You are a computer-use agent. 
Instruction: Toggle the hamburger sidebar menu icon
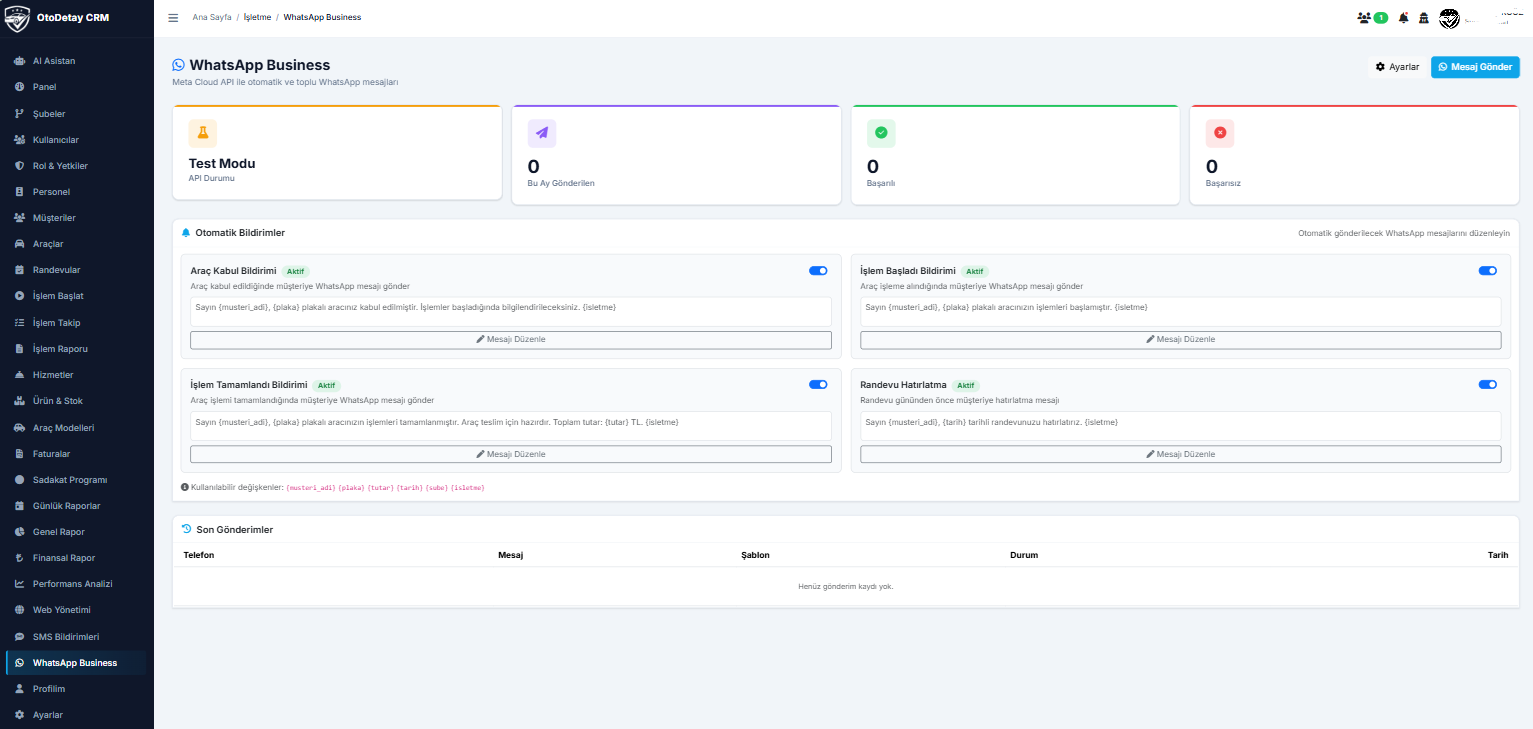(173, 18)
